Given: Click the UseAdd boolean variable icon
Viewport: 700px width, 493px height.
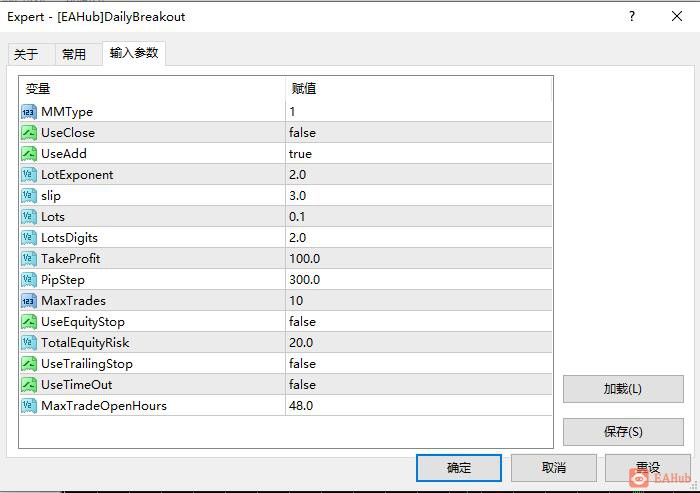Looking at the screenshot, I should pyautogui.click(x=29, y=154).
